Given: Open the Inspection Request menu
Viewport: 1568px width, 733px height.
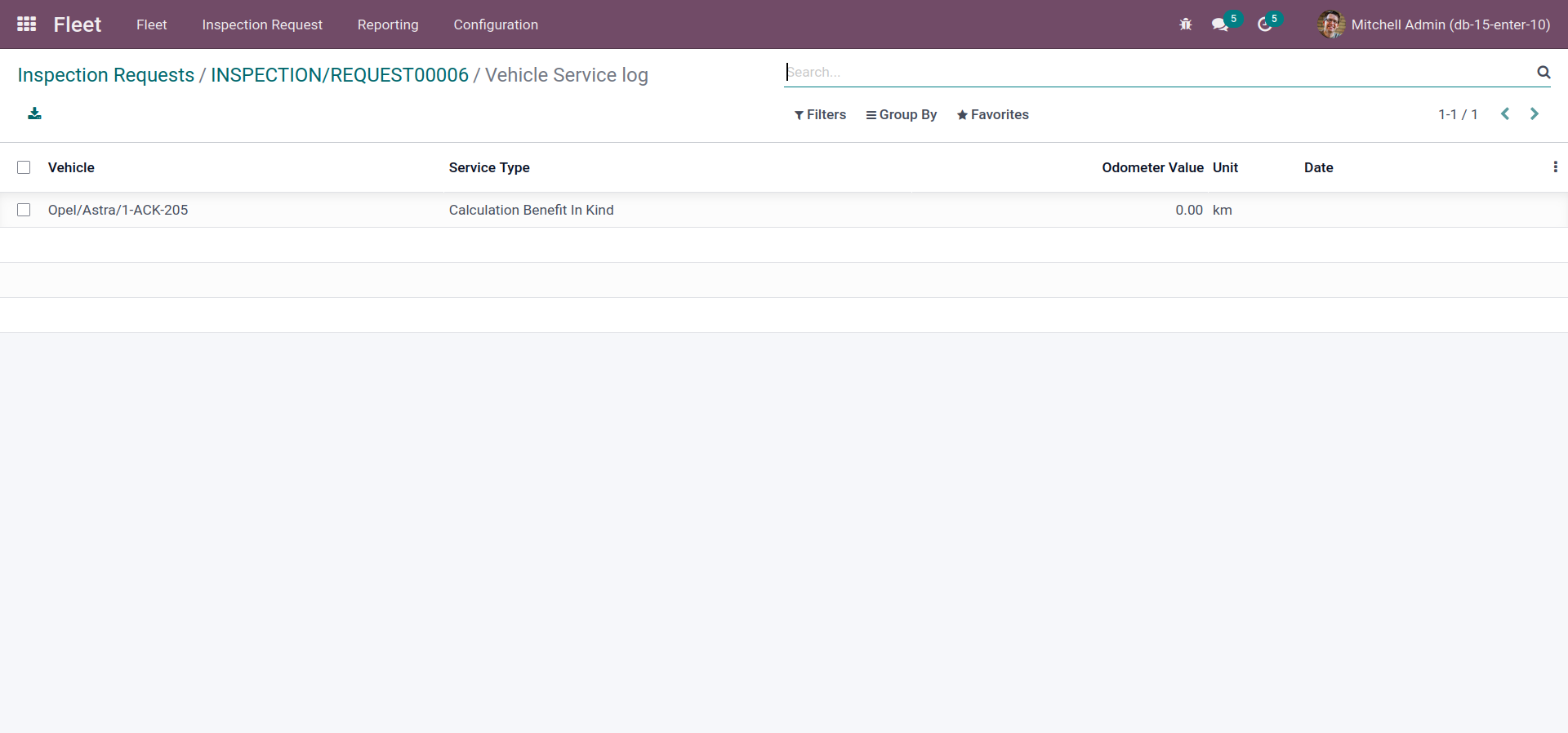Looking at the screenshot, I should tap(262, 24).
